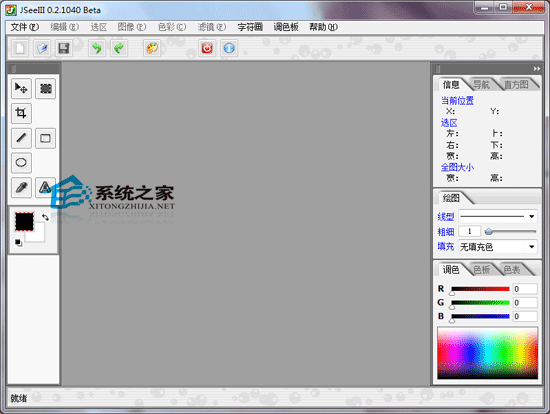
Task: Switch to the 色板 tab
Action: point(481,270)
